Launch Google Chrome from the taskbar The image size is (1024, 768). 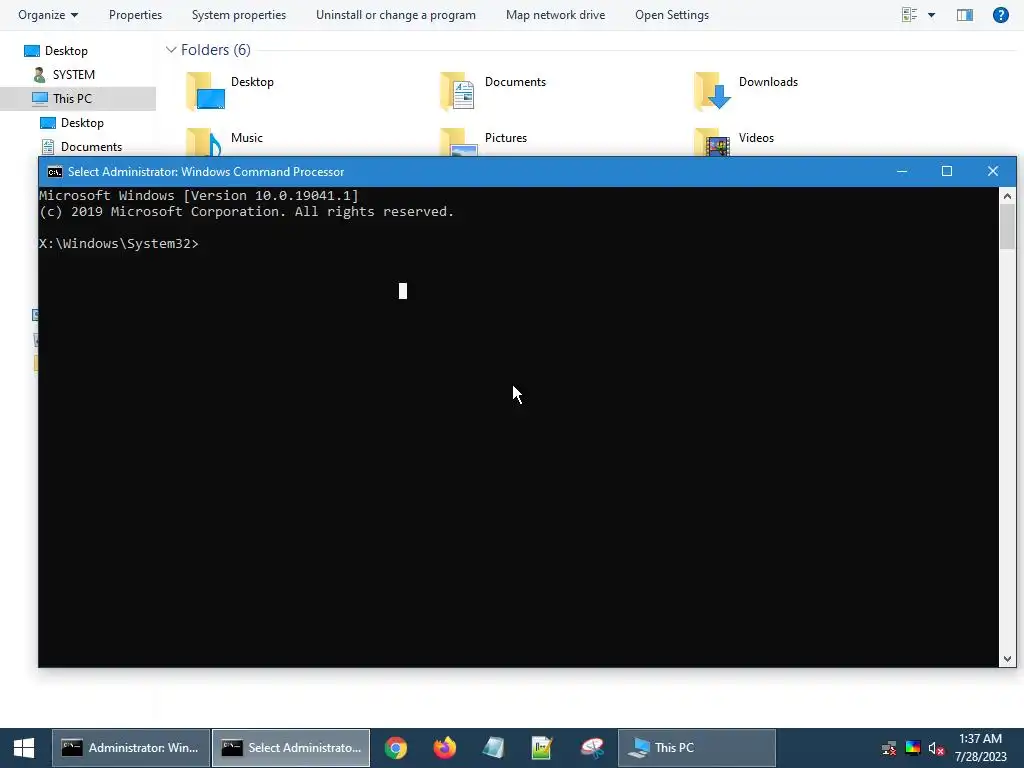pyautogui.click(x=396, y=748)
